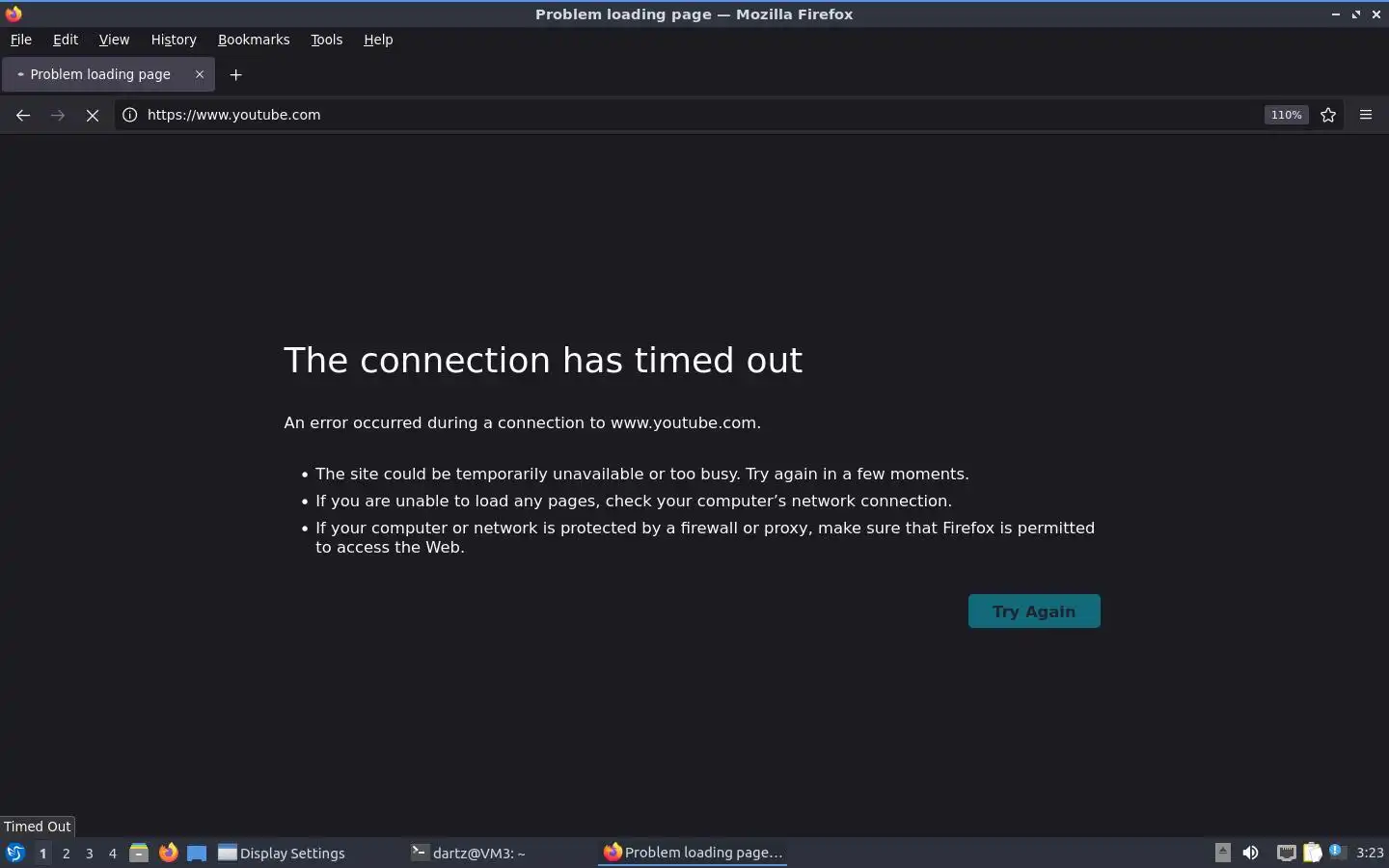Viewport: 1389px width, 868px height.
Task: Click the 'An error occurred during a connection' text
Action: [x=522, y=422]
